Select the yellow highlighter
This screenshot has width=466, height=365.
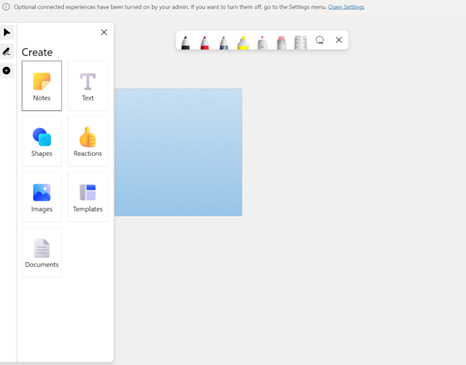click(x=243, y=43)
